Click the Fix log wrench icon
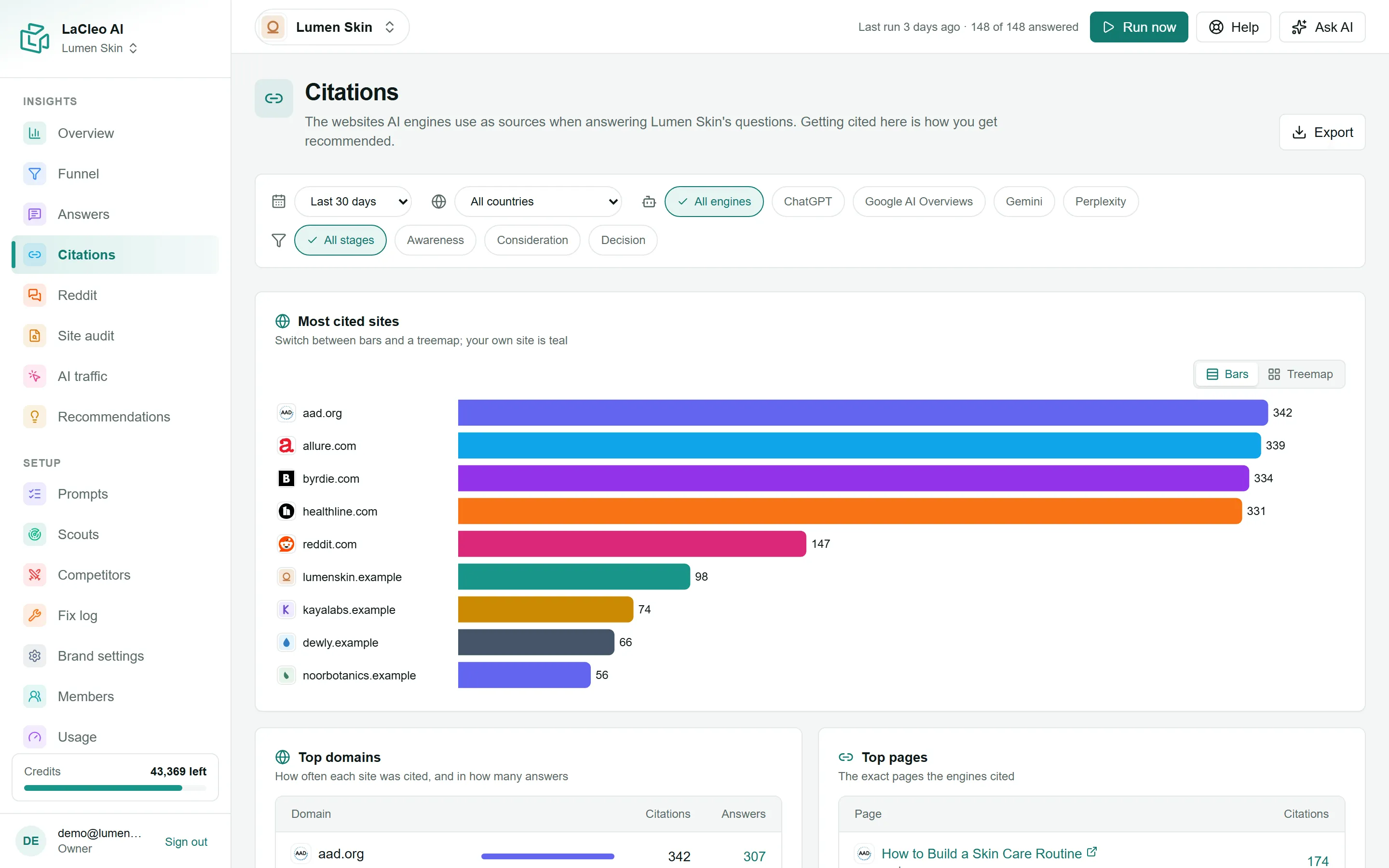Viewport: 1389px width, 868px height. tap(34, 615)
